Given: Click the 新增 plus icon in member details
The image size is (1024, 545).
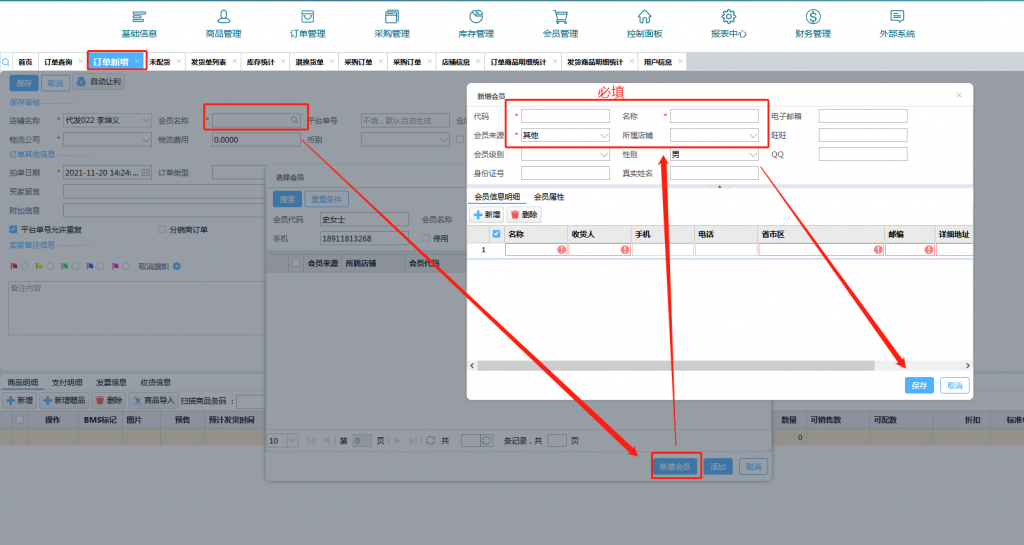Looking at the screenshot, I should click(487, 215).
